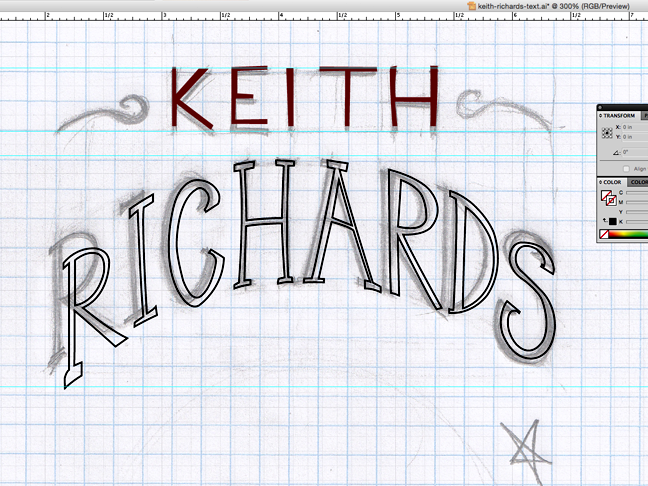
Task: Open the tab next to Transform
Action: [644, 116]
